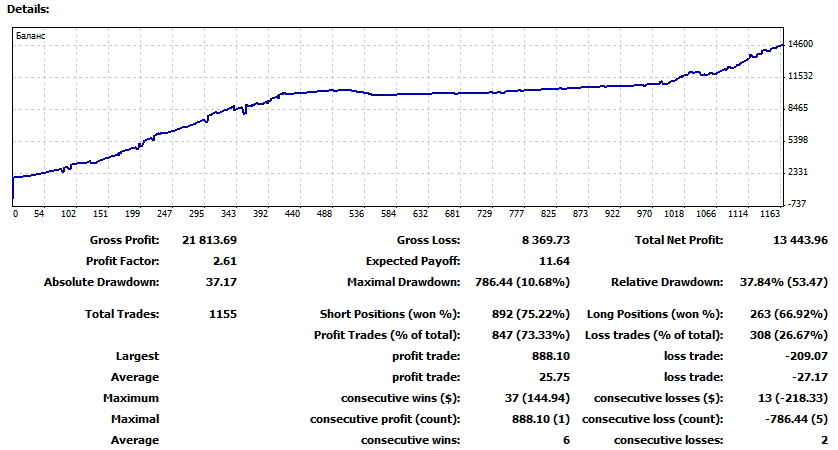Click the 'Relative Drawdown:' label

tap(667, 282)
